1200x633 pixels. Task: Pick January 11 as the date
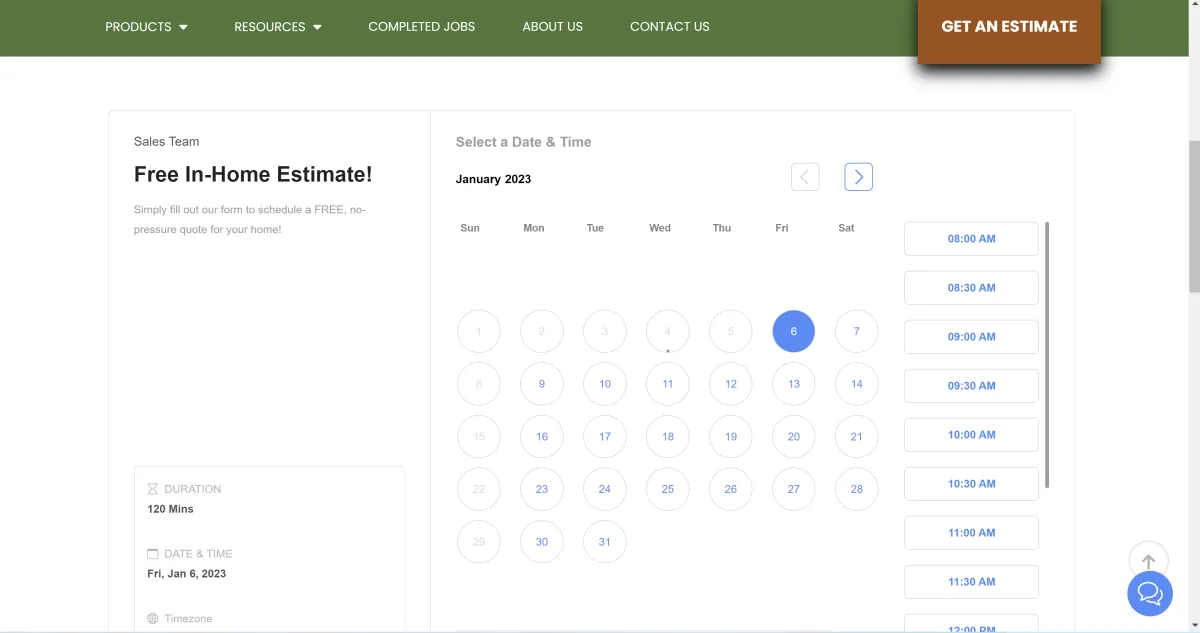pos(668,384)
